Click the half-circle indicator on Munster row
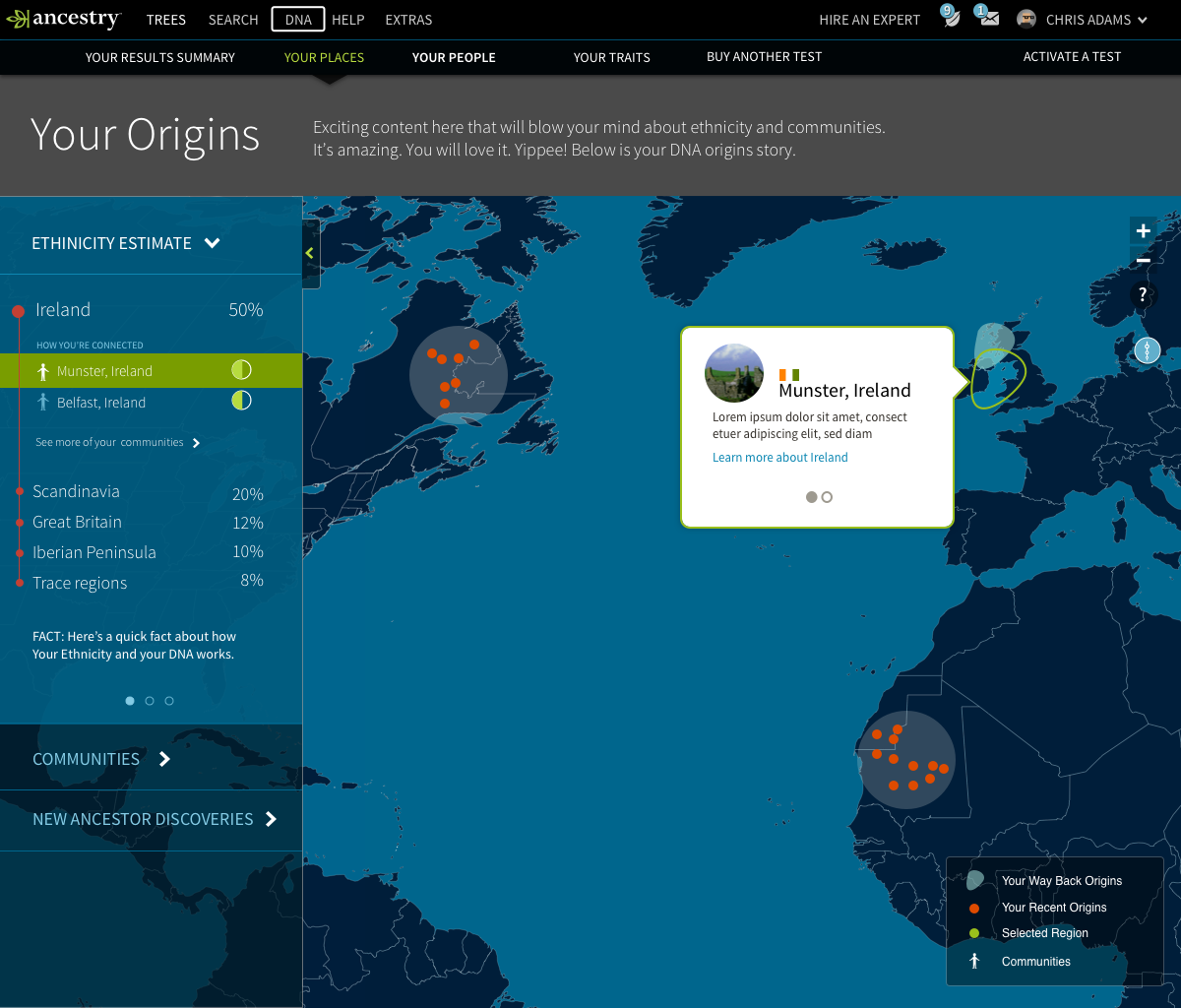The width and height of the screenshot is (1181, 1008). click(x=241, y=370)
